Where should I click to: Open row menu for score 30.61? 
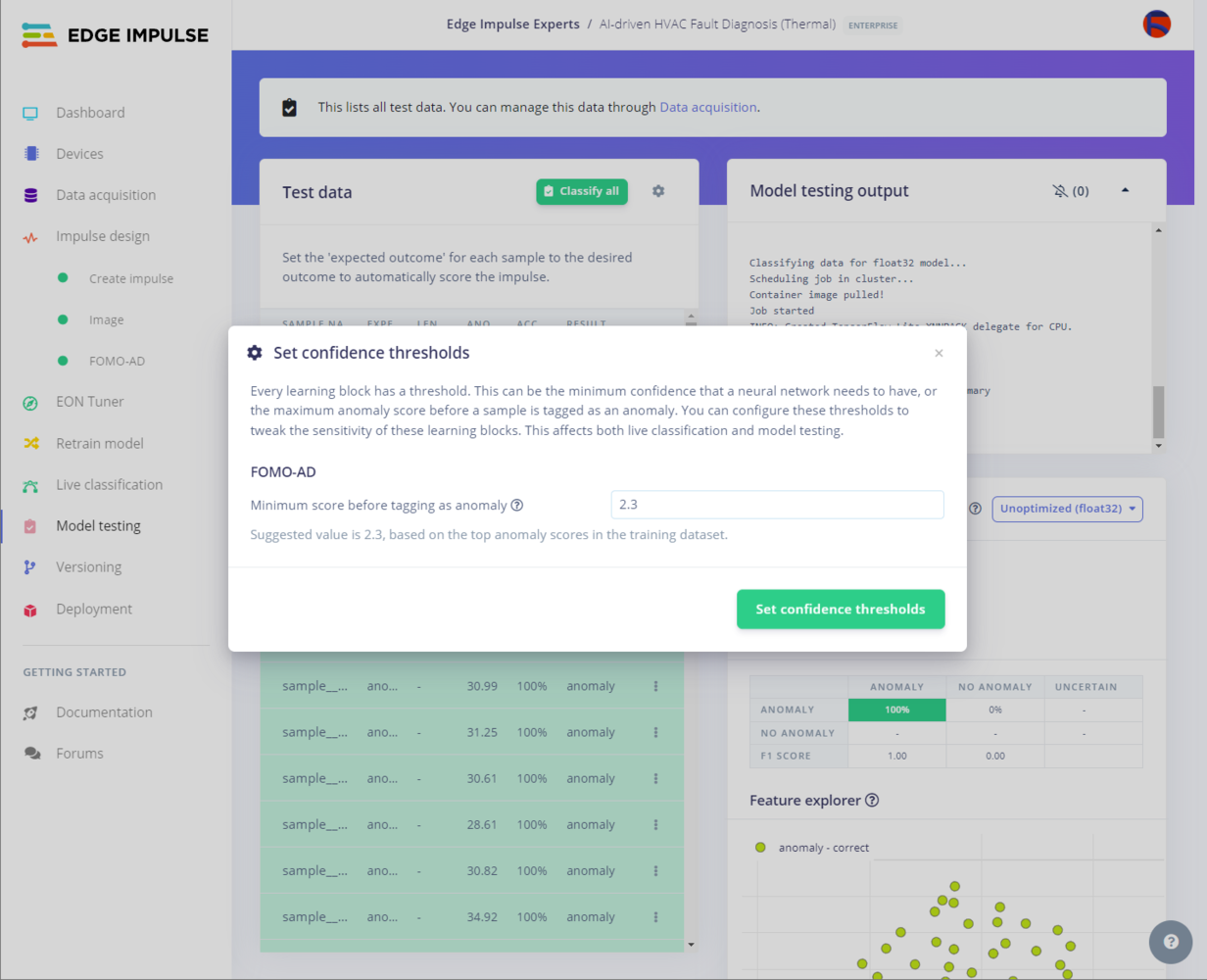(x=656, y=778)
